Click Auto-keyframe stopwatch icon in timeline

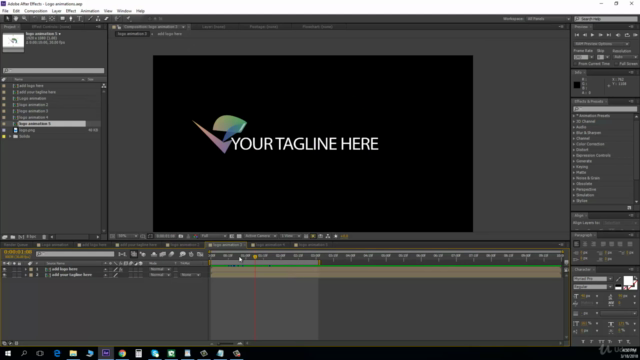pyautogui.click(x=191, y=254)
